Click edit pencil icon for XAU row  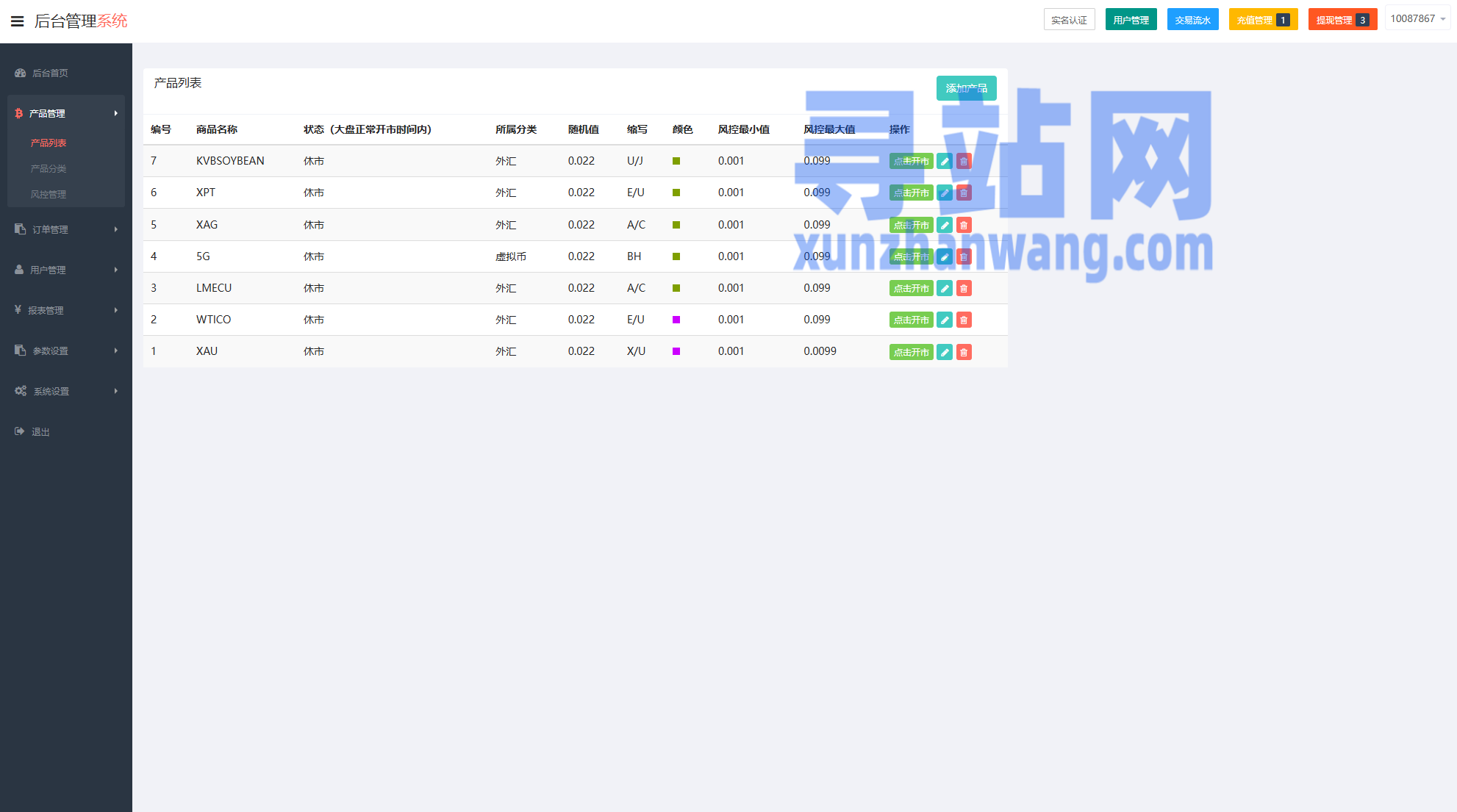click(945, 352)
